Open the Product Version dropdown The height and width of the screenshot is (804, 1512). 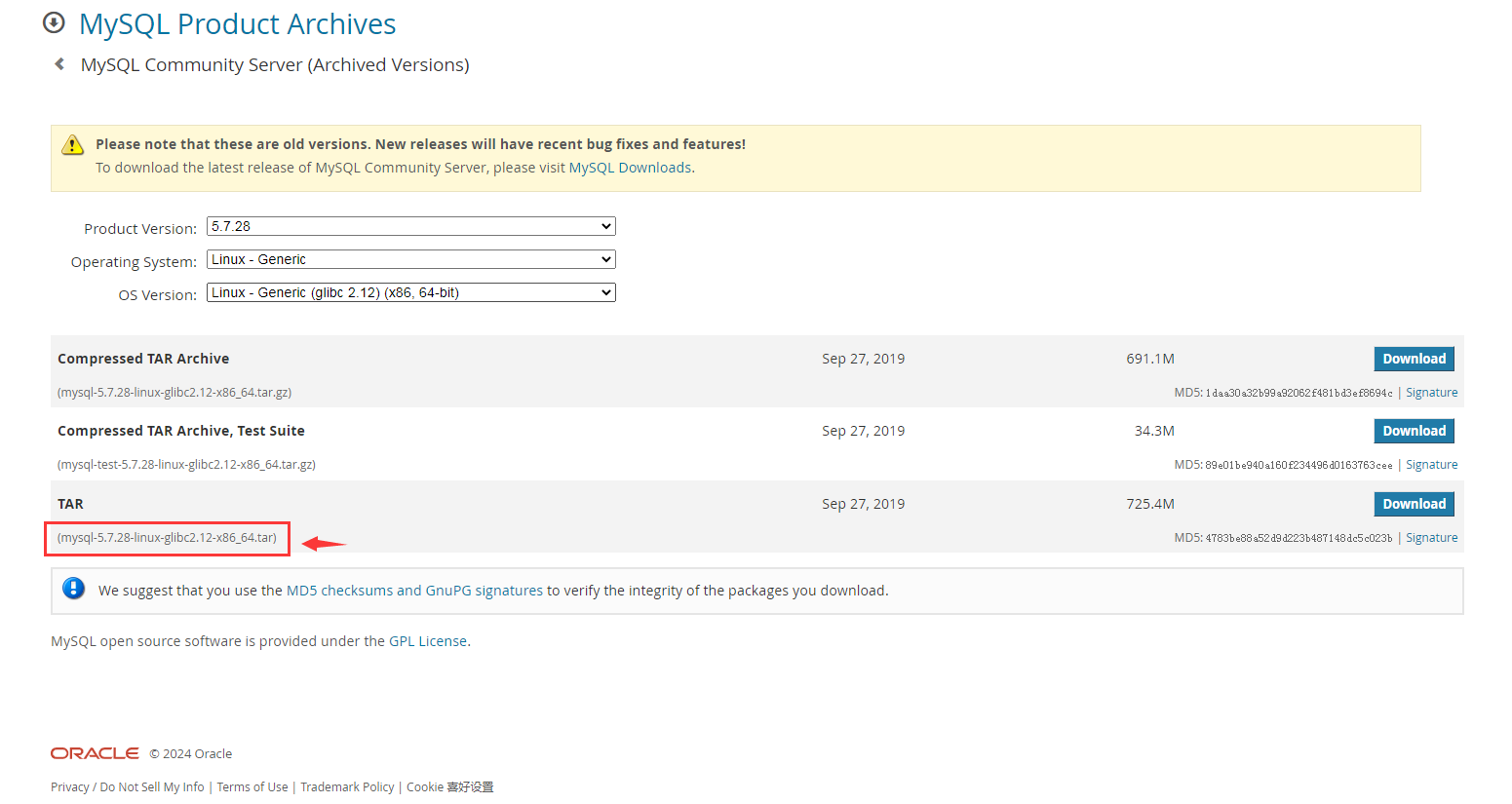point(410,226)
